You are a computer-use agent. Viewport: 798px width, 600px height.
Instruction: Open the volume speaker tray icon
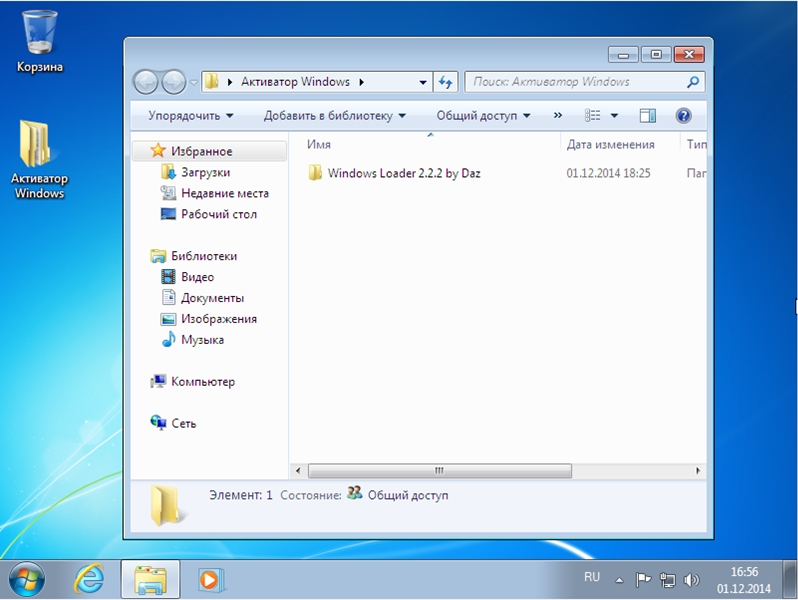click(692, 580)
